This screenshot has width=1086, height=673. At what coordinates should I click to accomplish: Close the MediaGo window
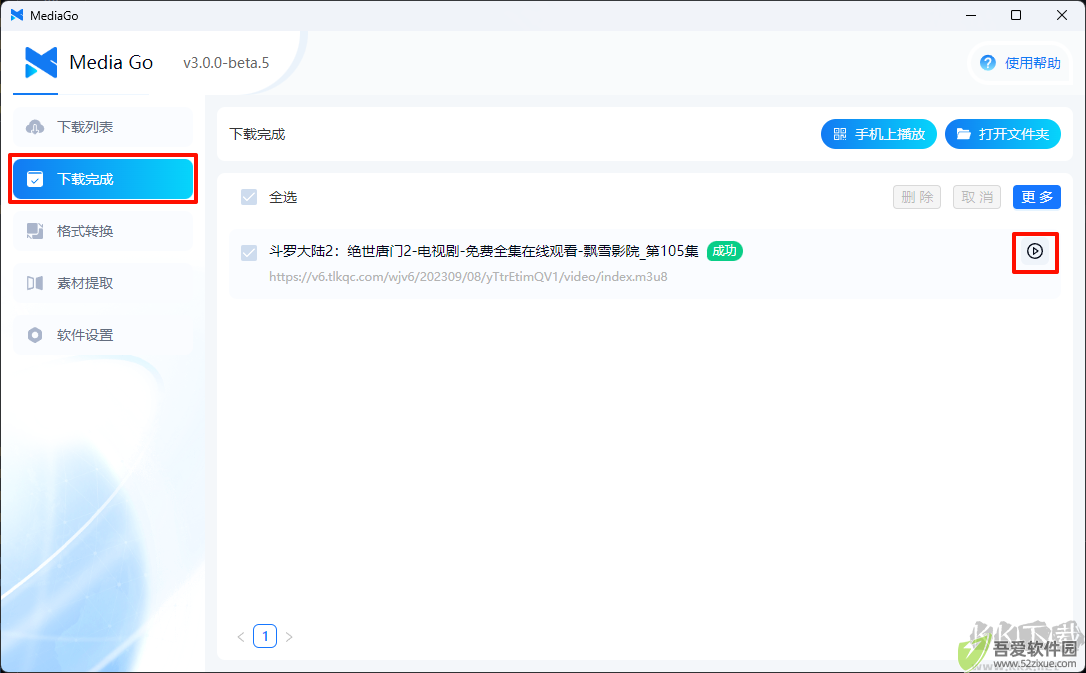pyautogui.click(x=1062, y=15)
